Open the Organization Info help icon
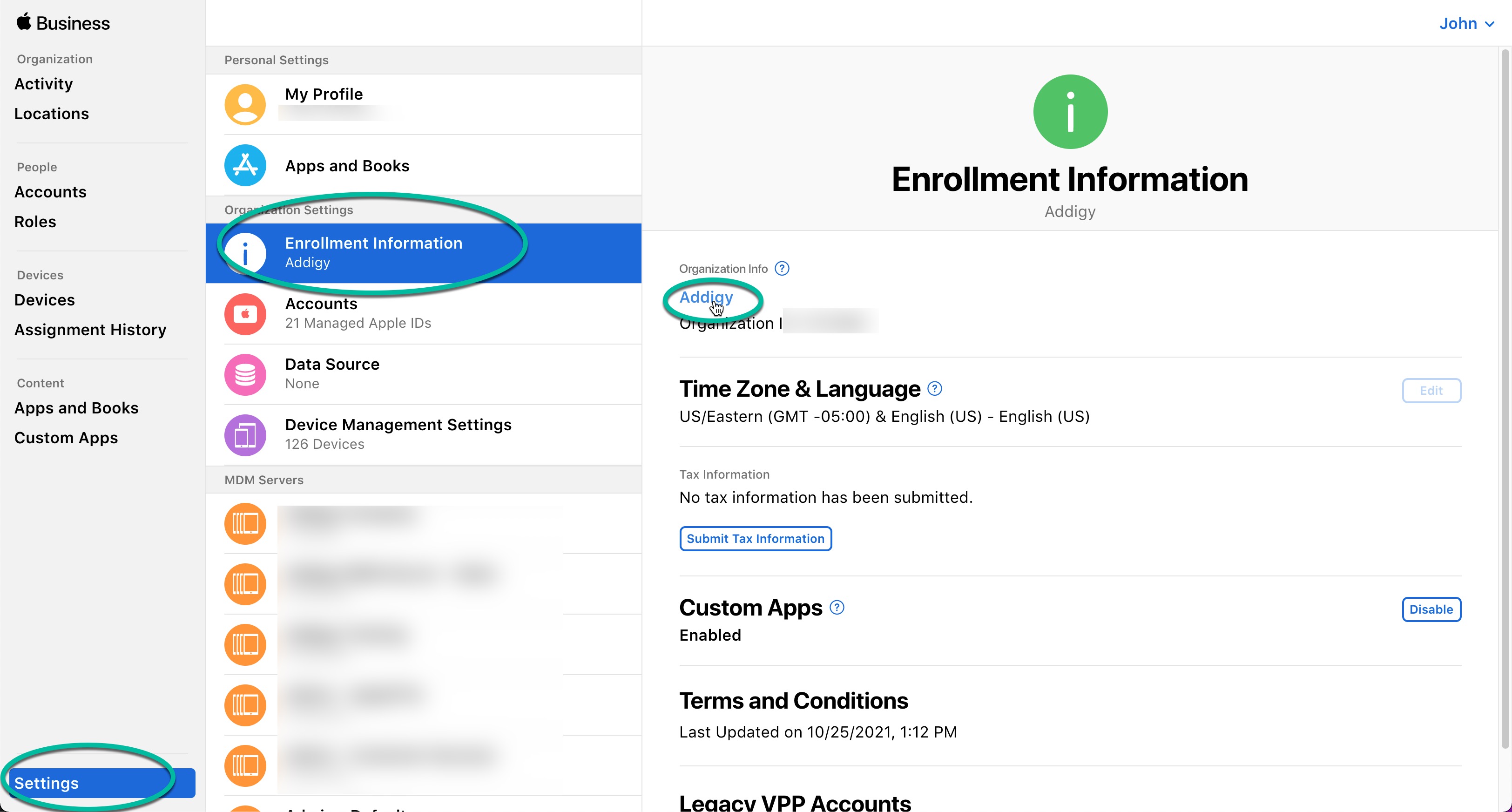The image size is (1512, 812). pyautogui.click(x=782, y=268)
